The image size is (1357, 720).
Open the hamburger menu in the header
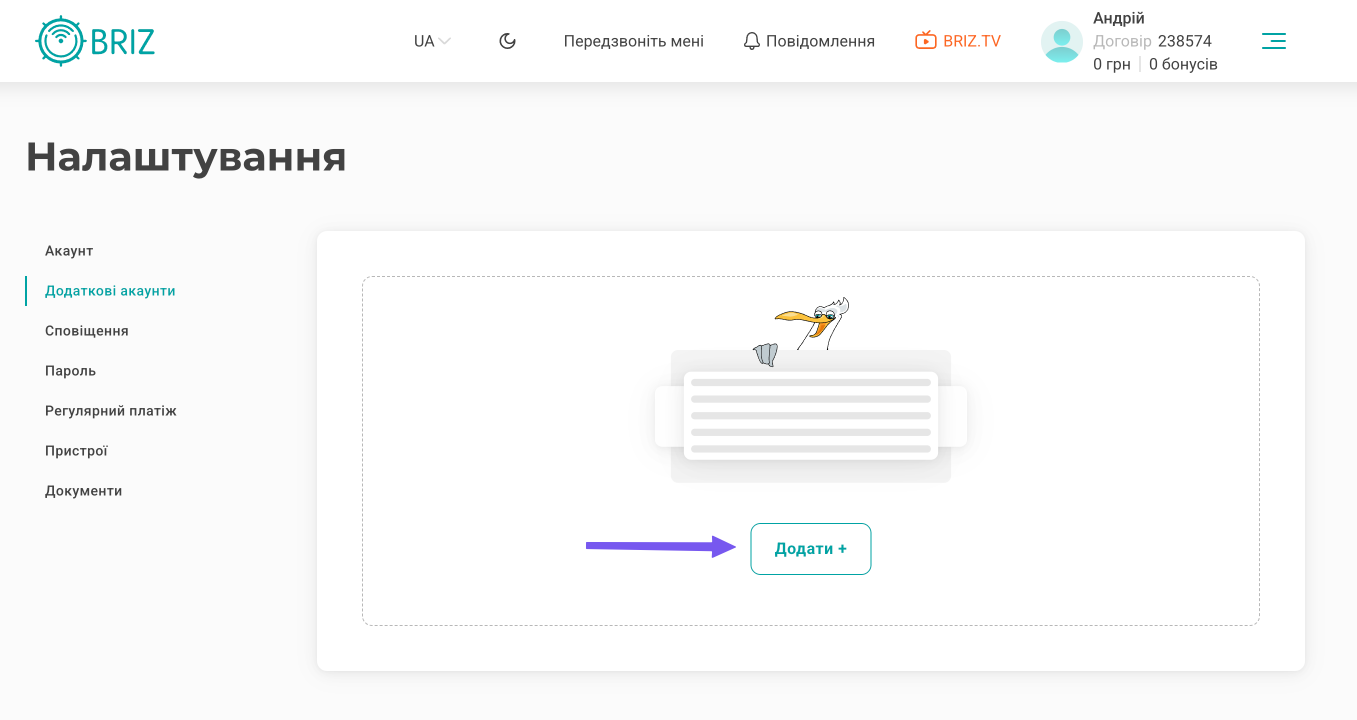pyautogui.click(x=1273, y=41)
